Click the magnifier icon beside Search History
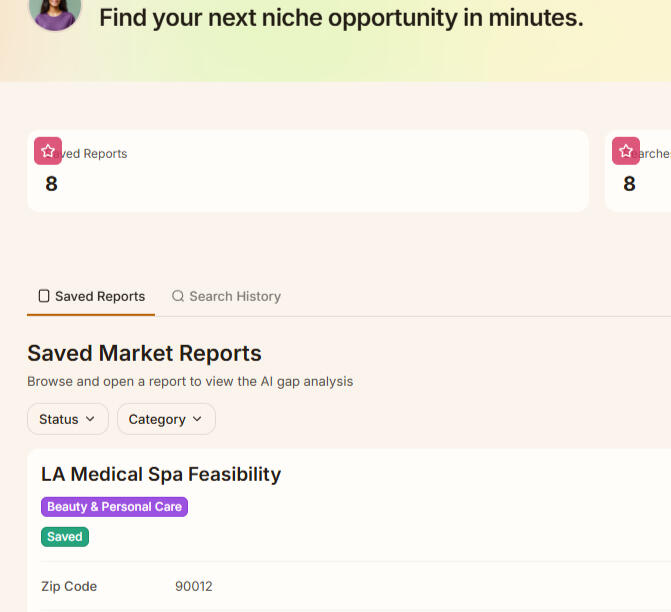Image resolution: width=671 pixels, height=612 pixels. click(x=178, y=296)
